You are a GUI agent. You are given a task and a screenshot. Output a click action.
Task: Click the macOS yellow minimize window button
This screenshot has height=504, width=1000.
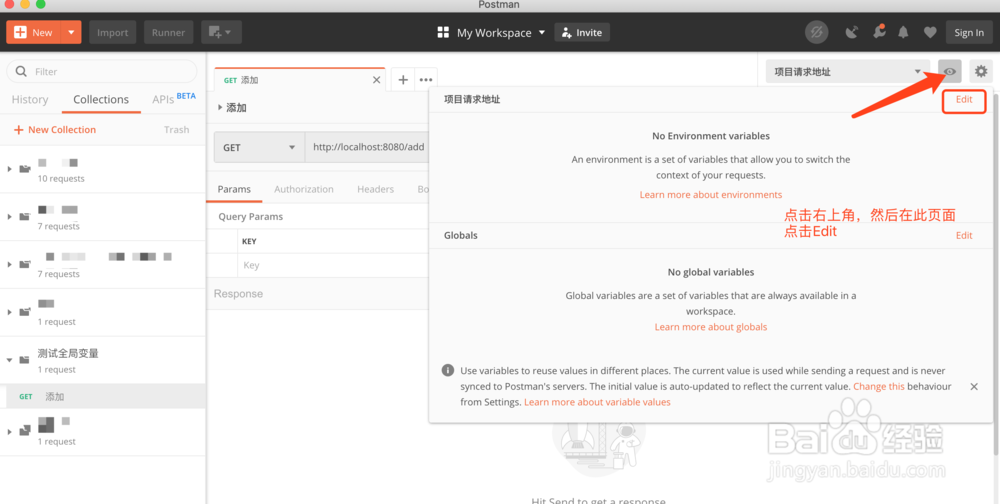25,4
